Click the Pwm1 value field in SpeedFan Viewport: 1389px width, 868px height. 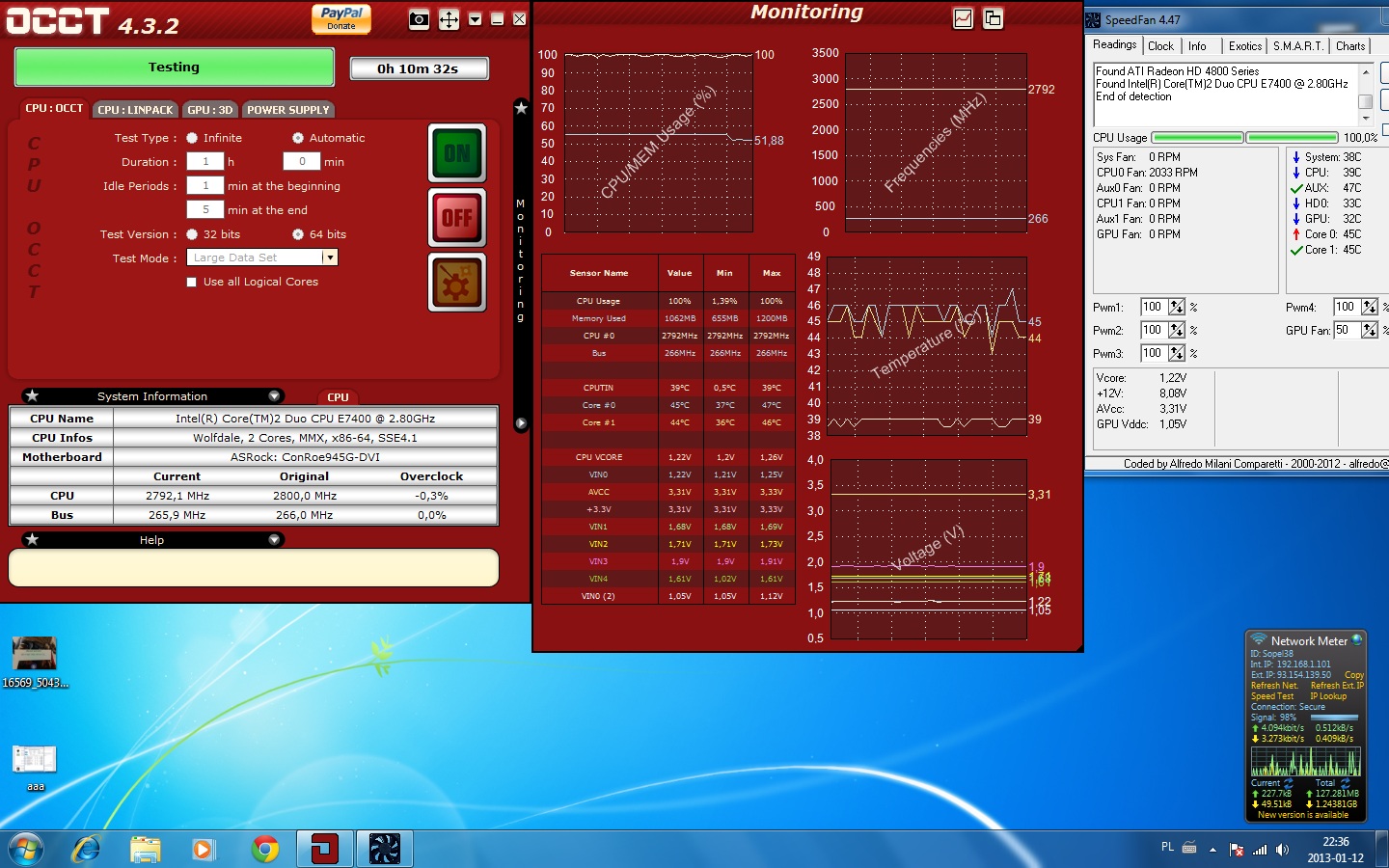coord(1155,307)
